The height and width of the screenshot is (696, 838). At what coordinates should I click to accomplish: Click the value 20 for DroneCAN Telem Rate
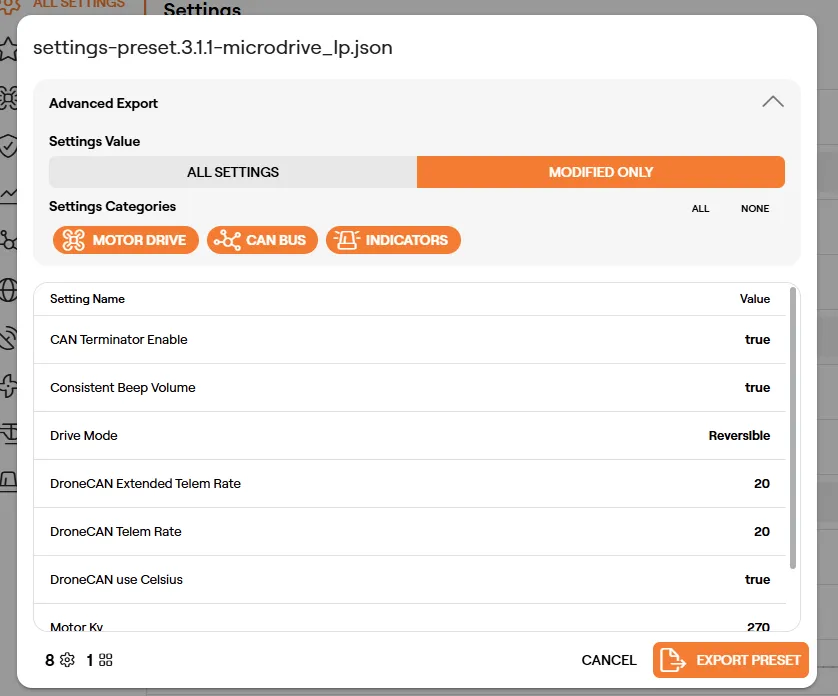[x=762, y=532]
